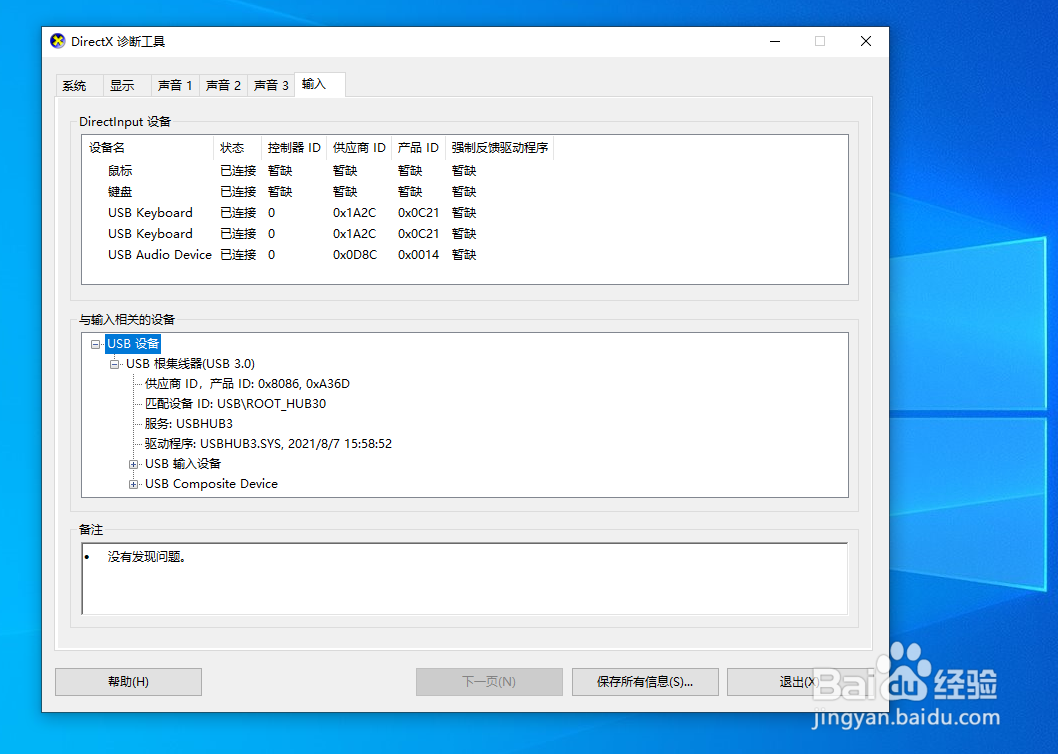Open the 声音 1 tab
This screenshot has width=1058, height=754.
(x=175, y=86)
